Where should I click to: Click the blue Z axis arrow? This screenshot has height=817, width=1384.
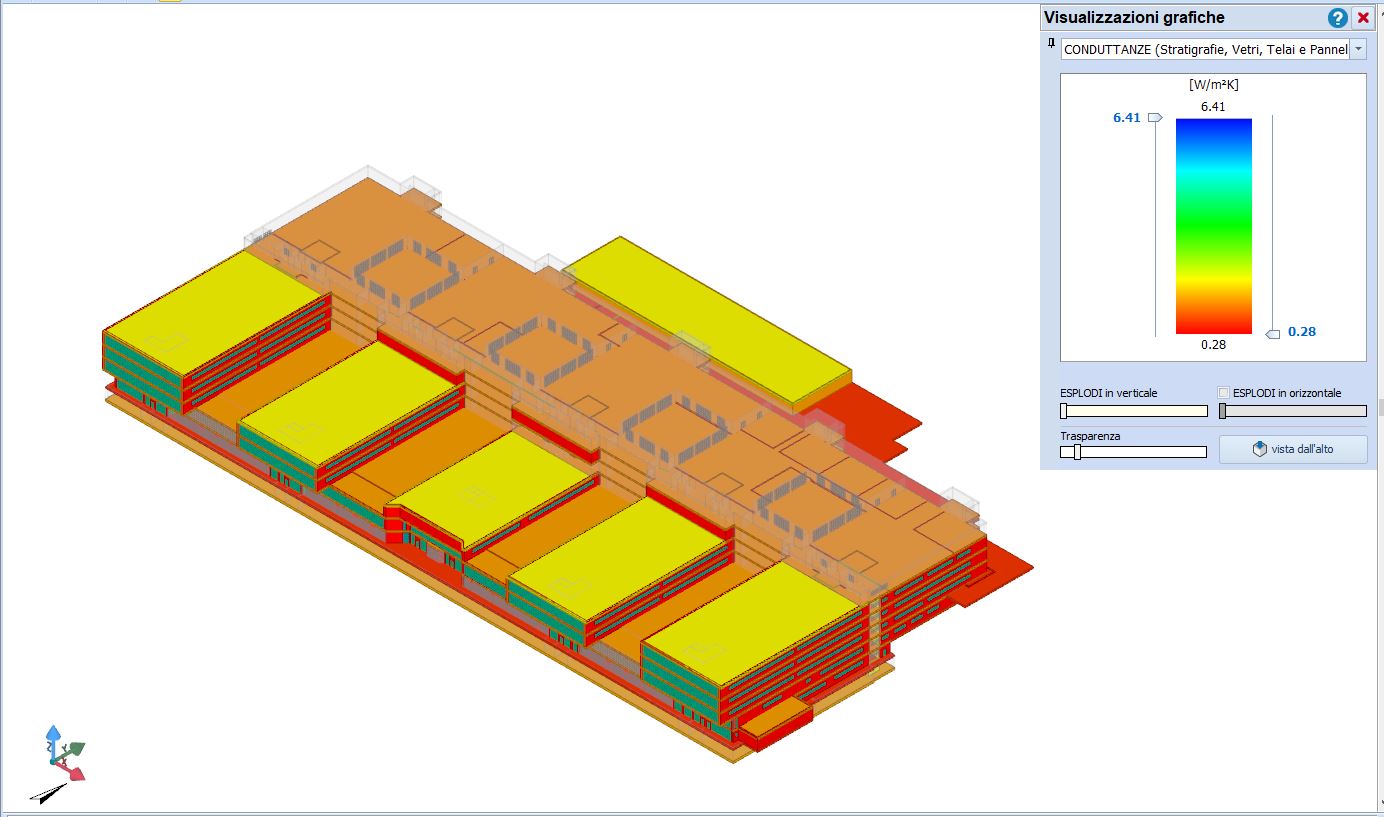[x=53, y=735]
